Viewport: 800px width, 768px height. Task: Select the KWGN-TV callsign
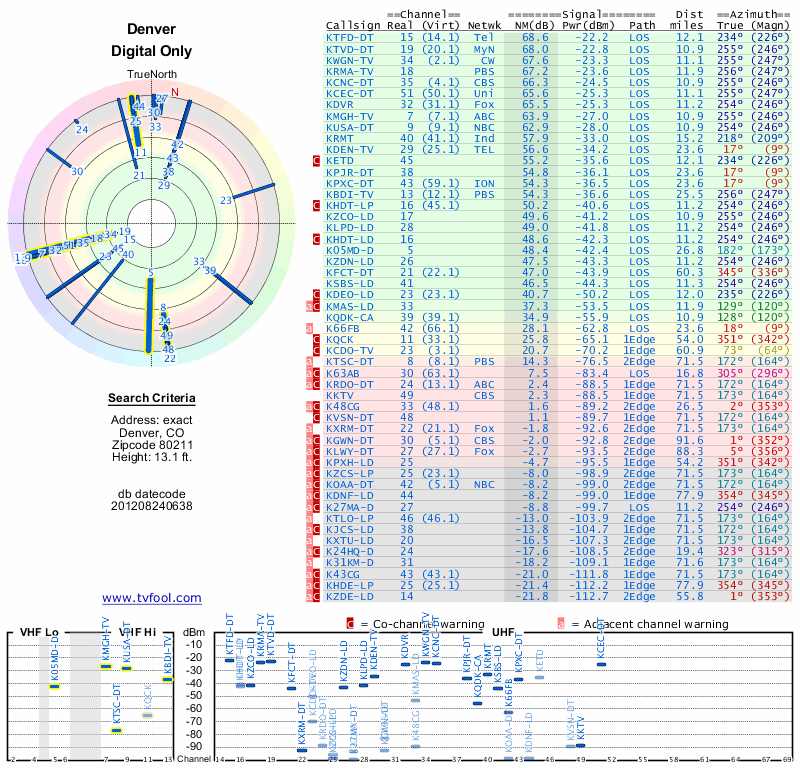(x=350, y=61)
